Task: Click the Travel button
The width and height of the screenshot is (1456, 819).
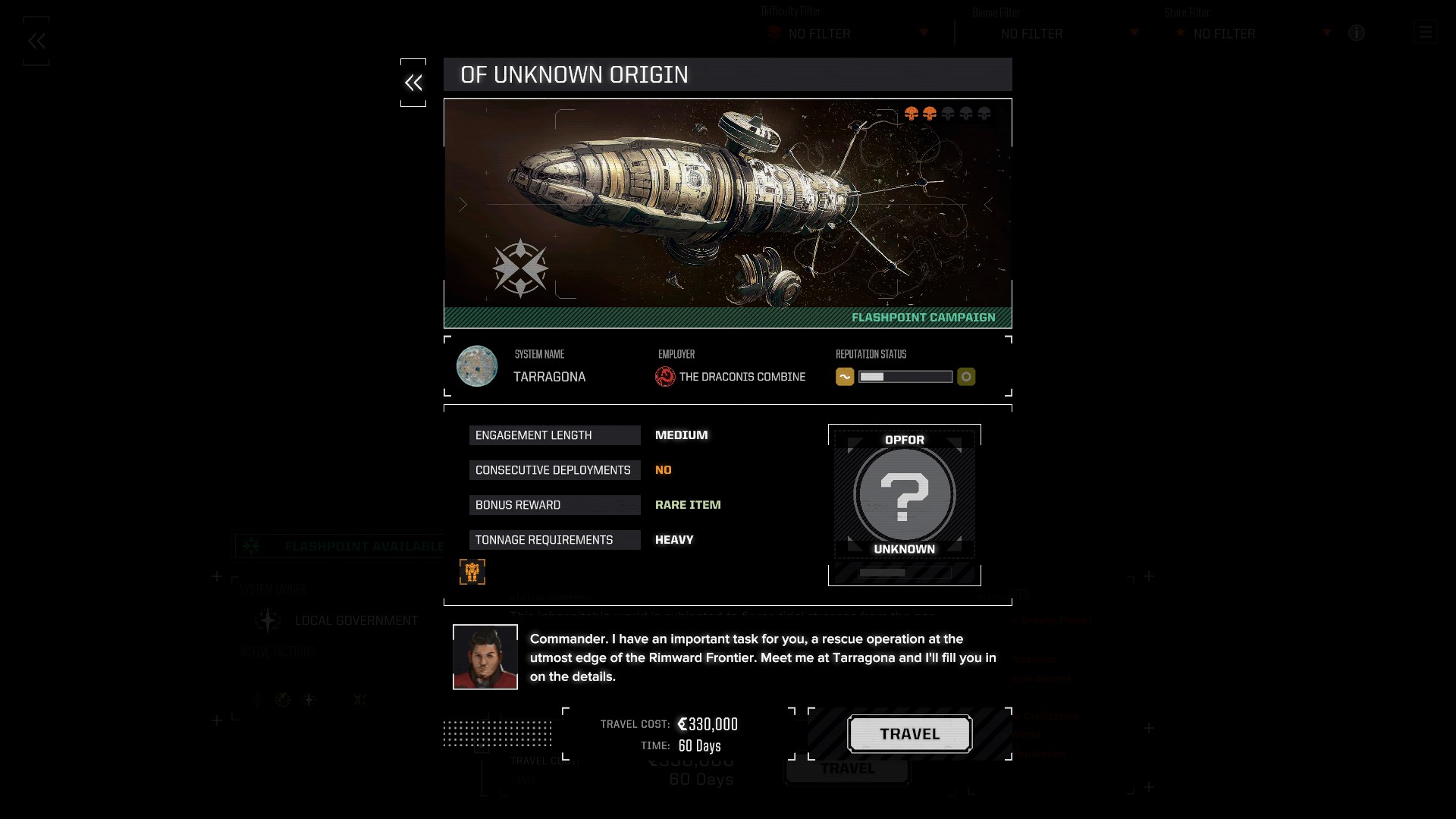Action: 910,734
